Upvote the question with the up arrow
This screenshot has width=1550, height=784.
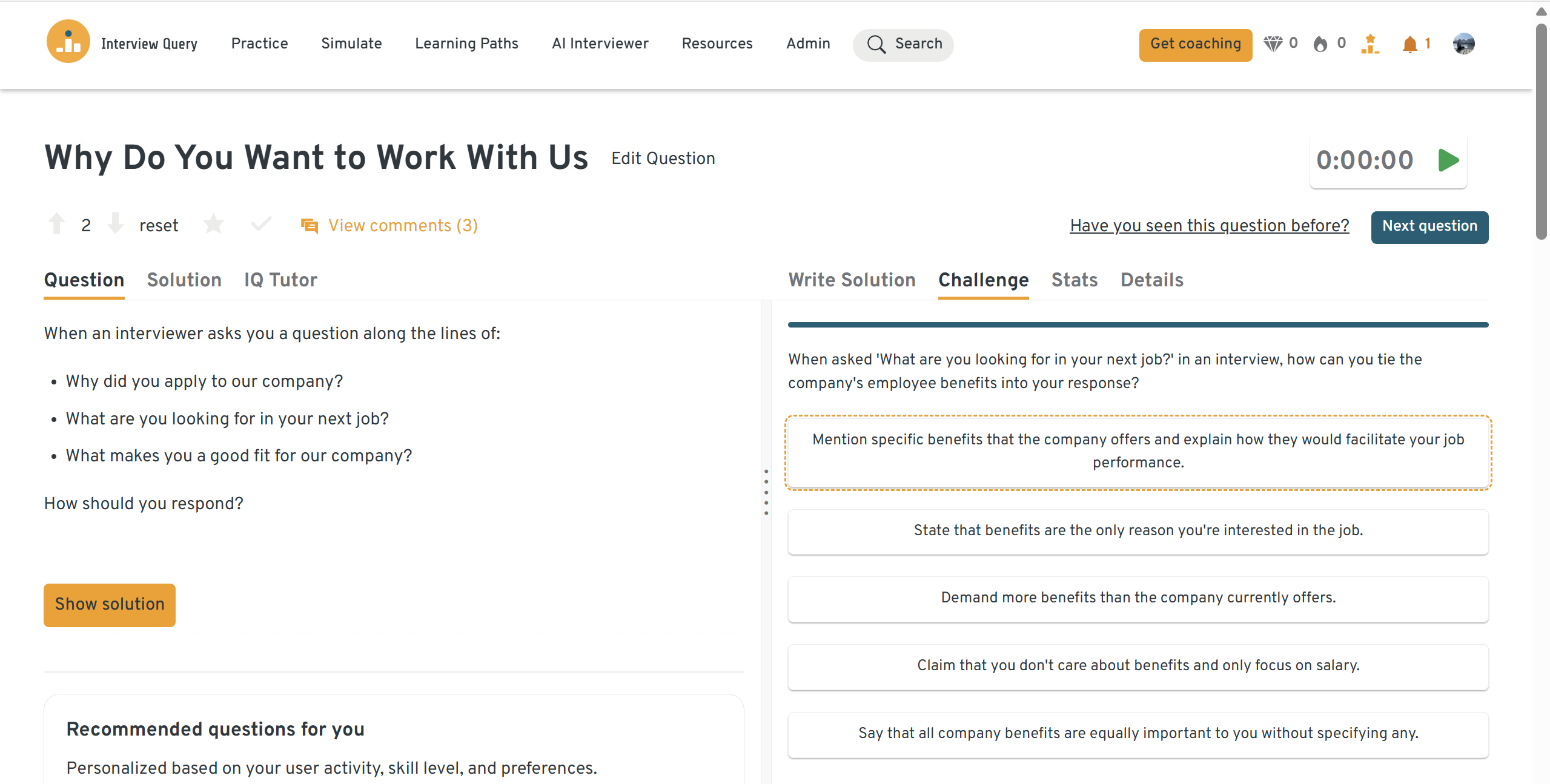(57, 224)
